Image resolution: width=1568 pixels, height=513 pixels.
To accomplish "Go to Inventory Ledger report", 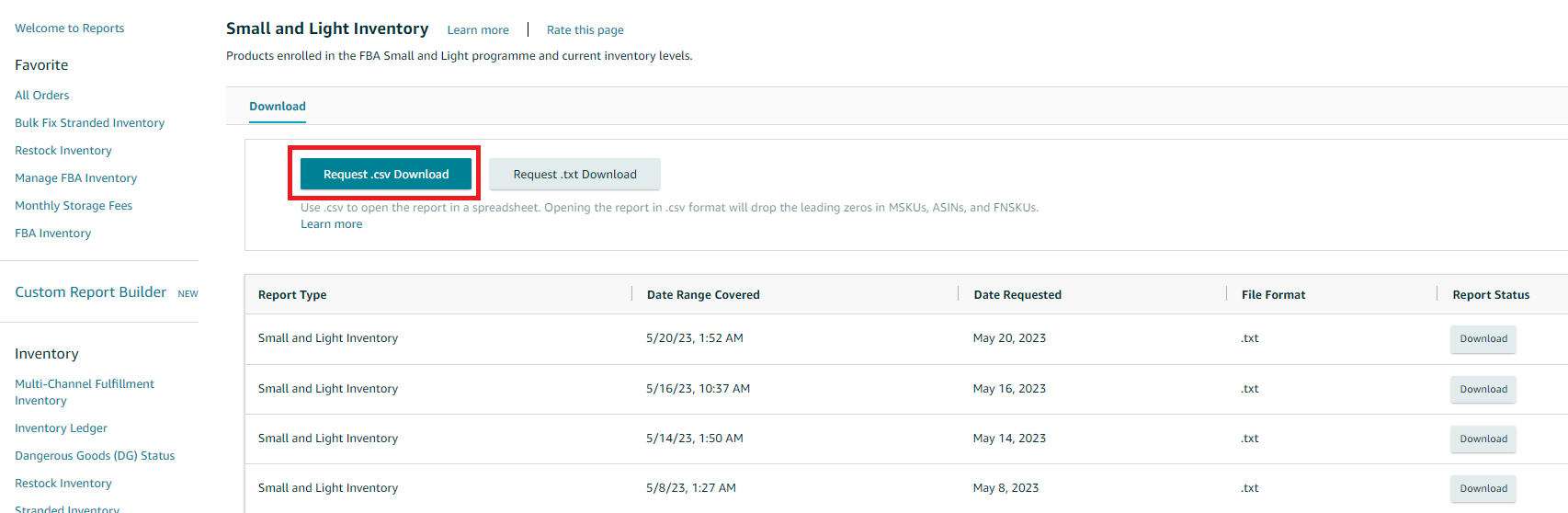I will [x=62, y=428].
